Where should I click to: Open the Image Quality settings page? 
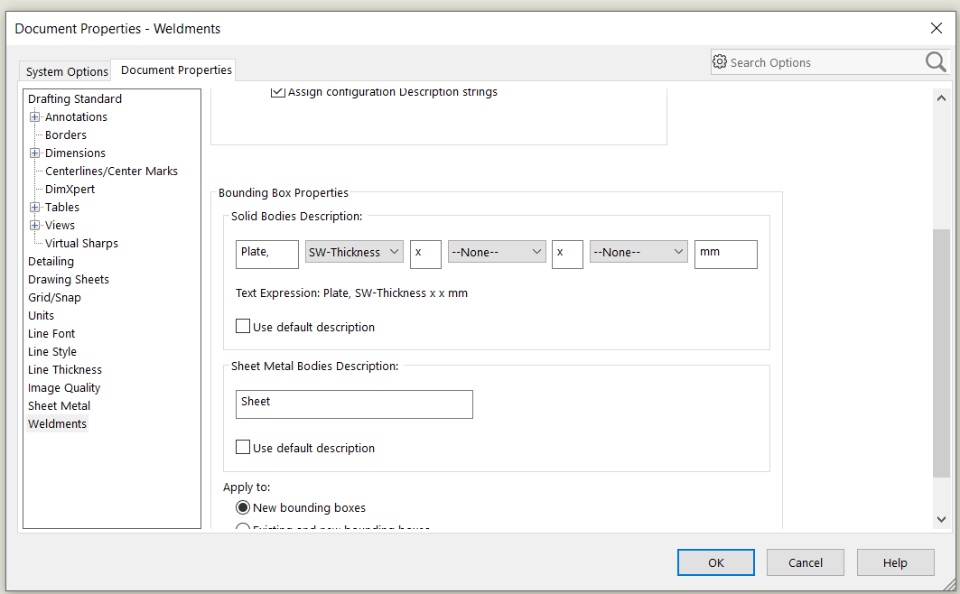[x=64, y=388]
